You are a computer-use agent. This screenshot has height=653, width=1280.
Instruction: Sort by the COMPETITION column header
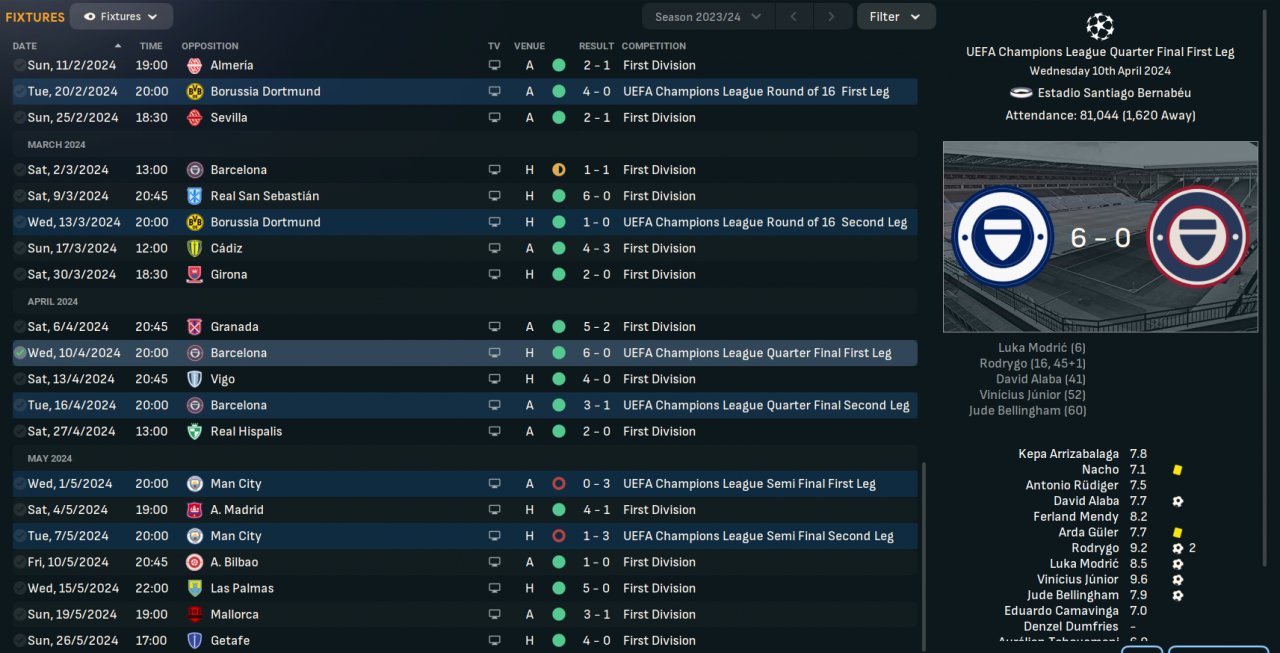(654, 46)
